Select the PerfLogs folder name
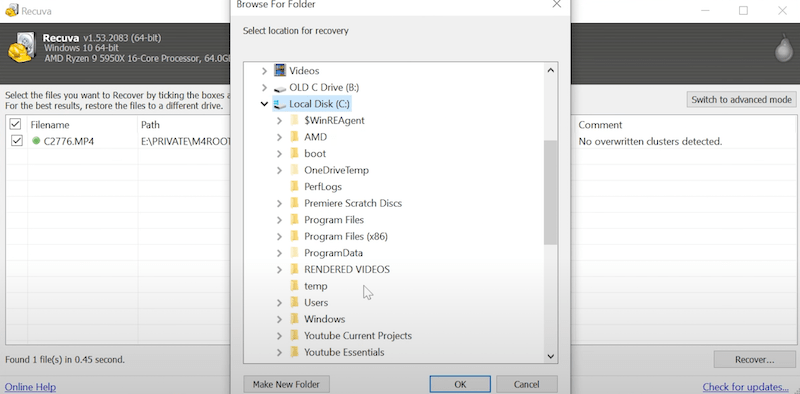800x394 pixels. click(323, 186)
